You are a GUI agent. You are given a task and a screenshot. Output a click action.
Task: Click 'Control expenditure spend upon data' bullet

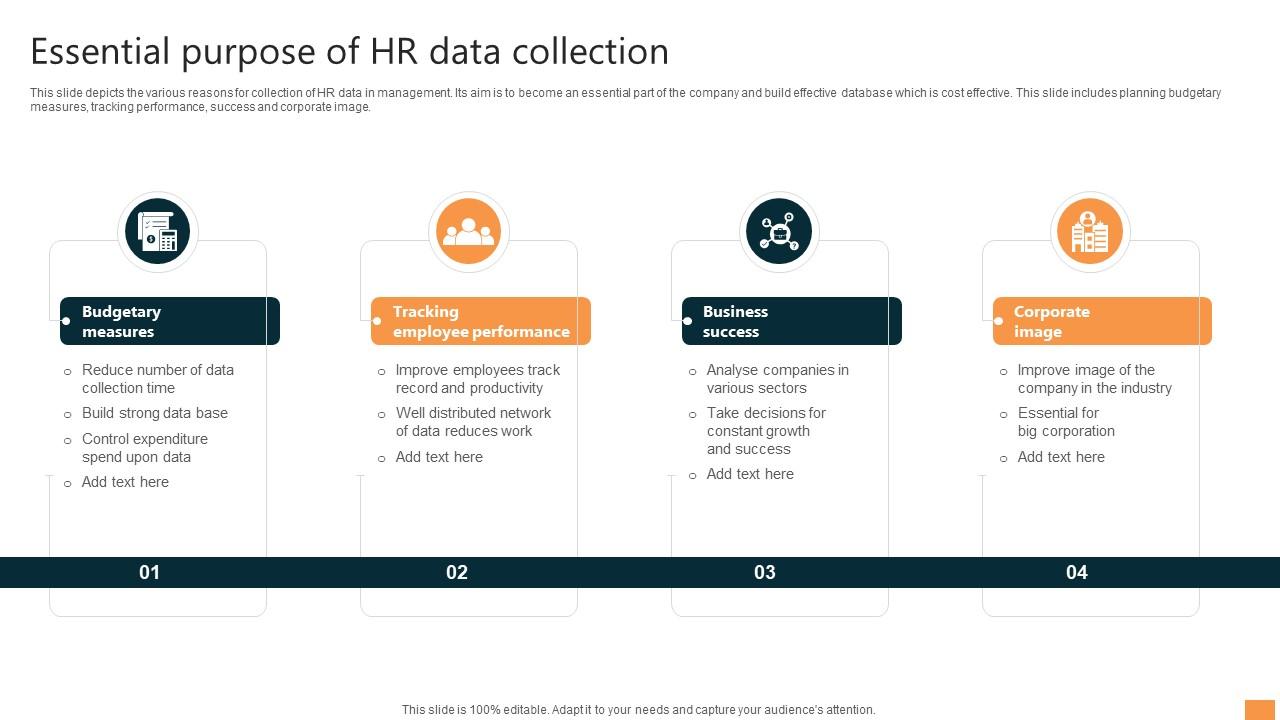point(145,448)
